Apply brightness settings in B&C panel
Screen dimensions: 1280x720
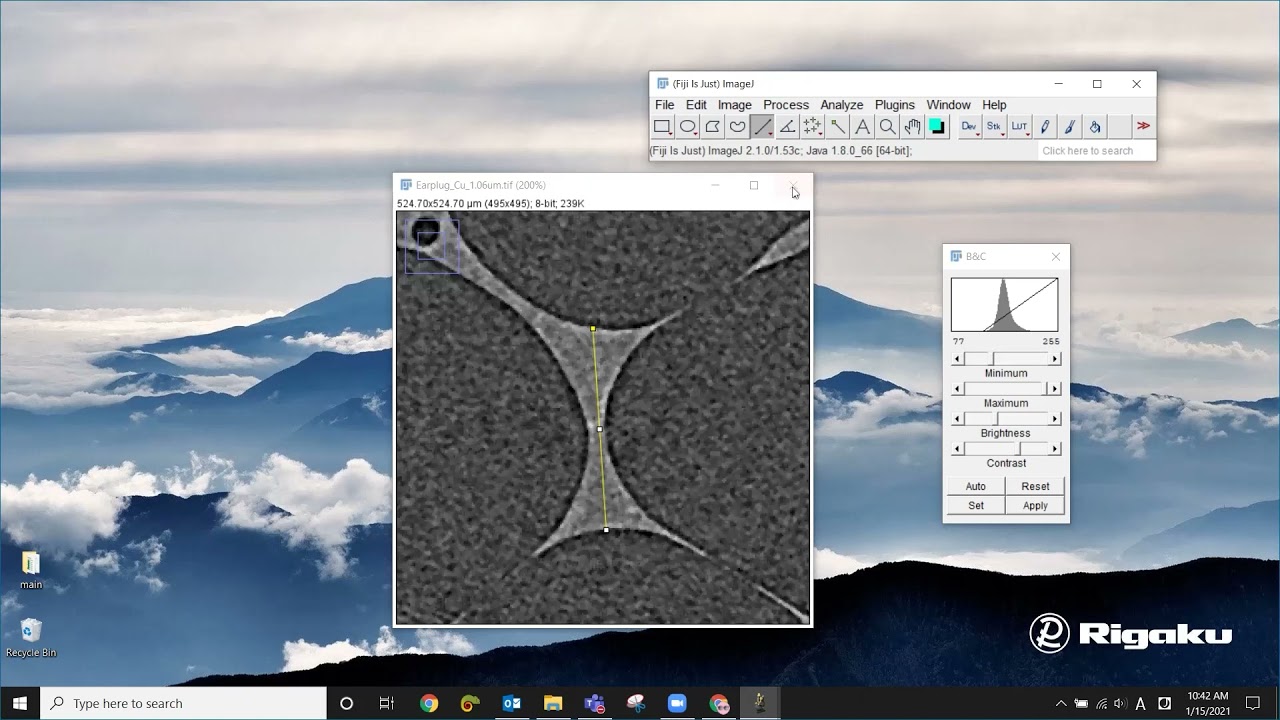(1035, 505)
